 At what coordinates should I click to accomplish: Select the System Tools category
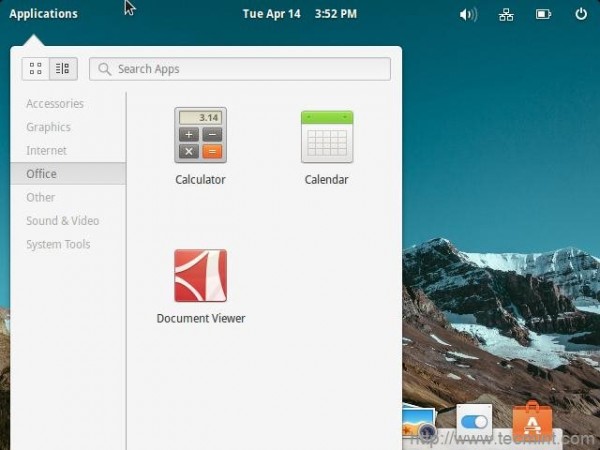68,244
